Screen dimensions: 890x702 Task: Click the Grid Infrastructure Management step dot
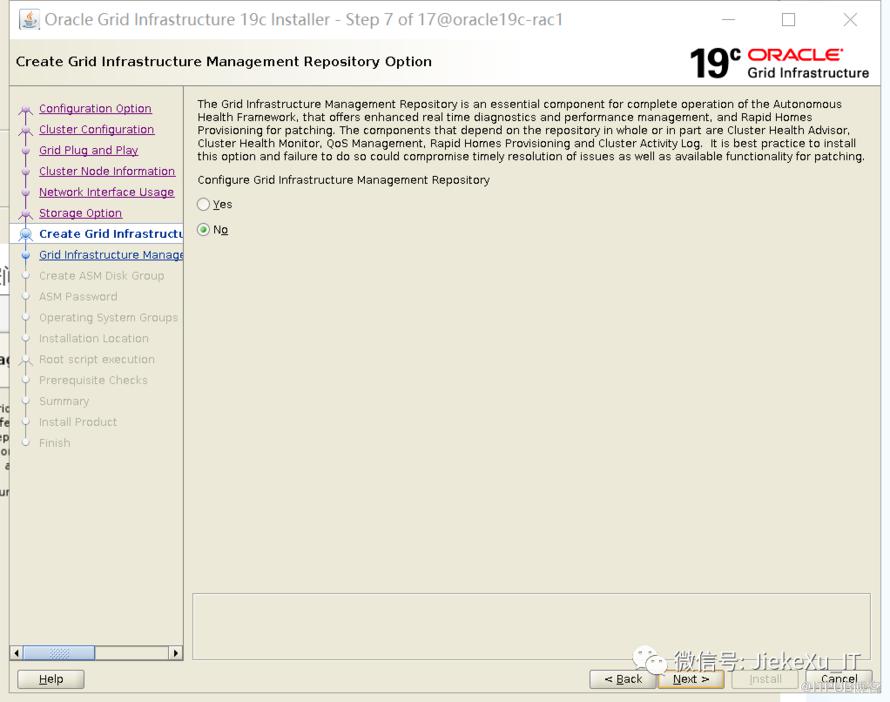click(26, 255)
